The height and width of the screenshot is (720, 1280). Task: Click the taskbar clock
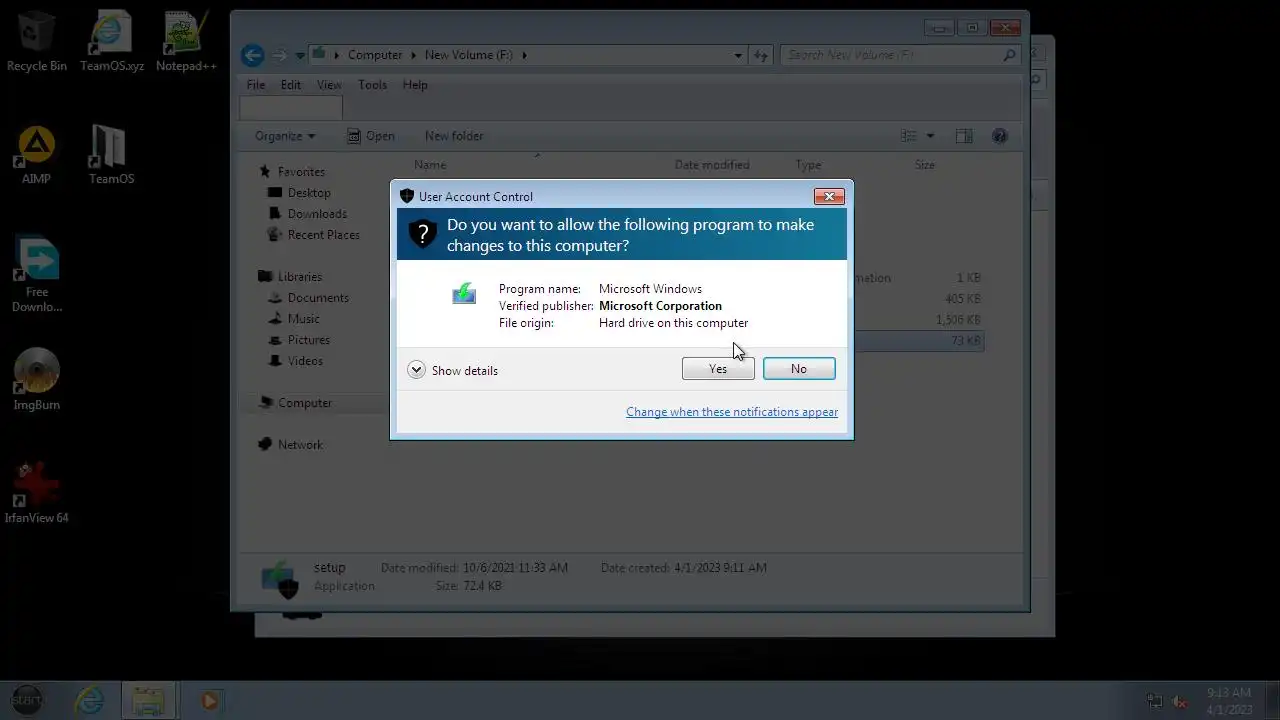(1229, 701)
